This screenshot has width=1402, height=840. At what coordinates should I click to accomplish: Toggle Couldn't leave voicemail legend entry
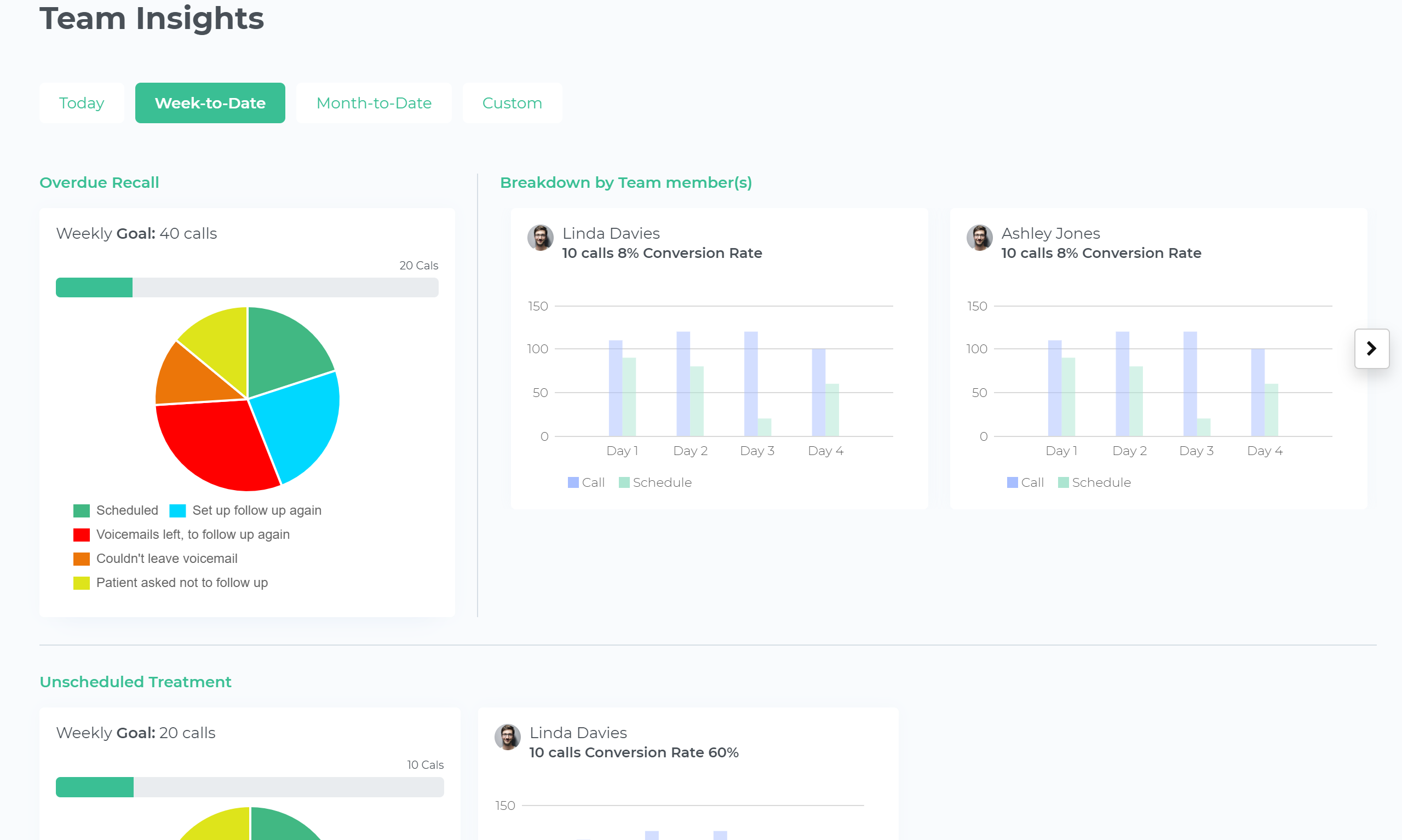[x=156, y=559]
